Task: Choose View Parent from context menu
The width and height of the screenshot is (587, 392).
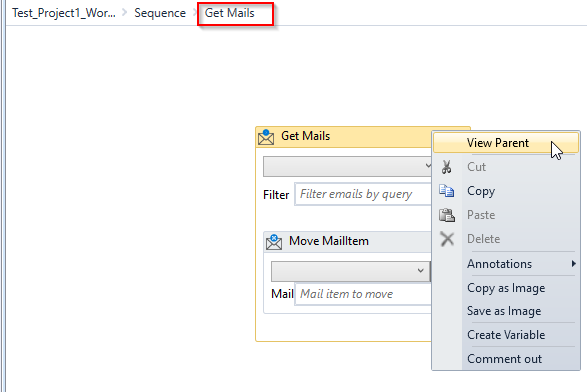Action: pos(506,143)
